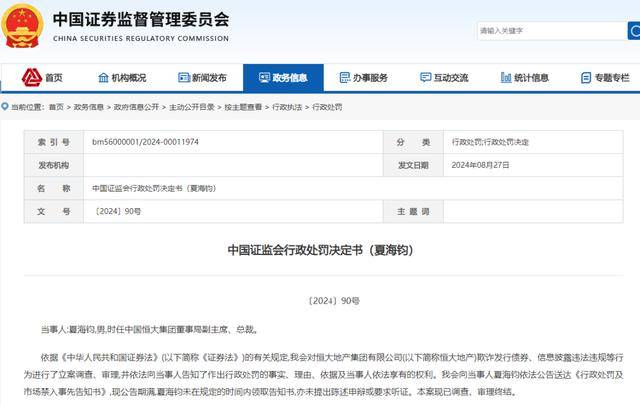Open the 新闻发布 navigation tab

[x=202, y=78]
